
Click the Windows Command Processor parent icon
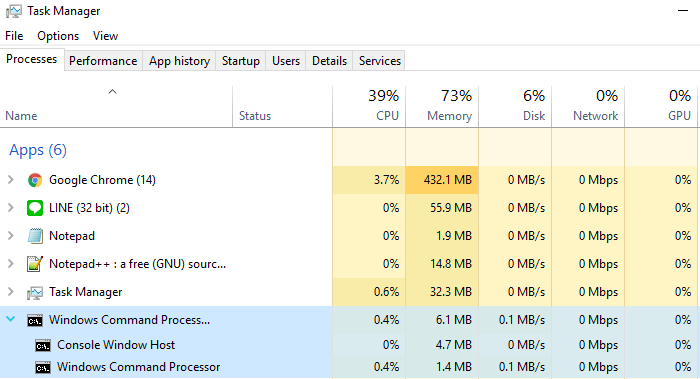[x=35, y=321]
